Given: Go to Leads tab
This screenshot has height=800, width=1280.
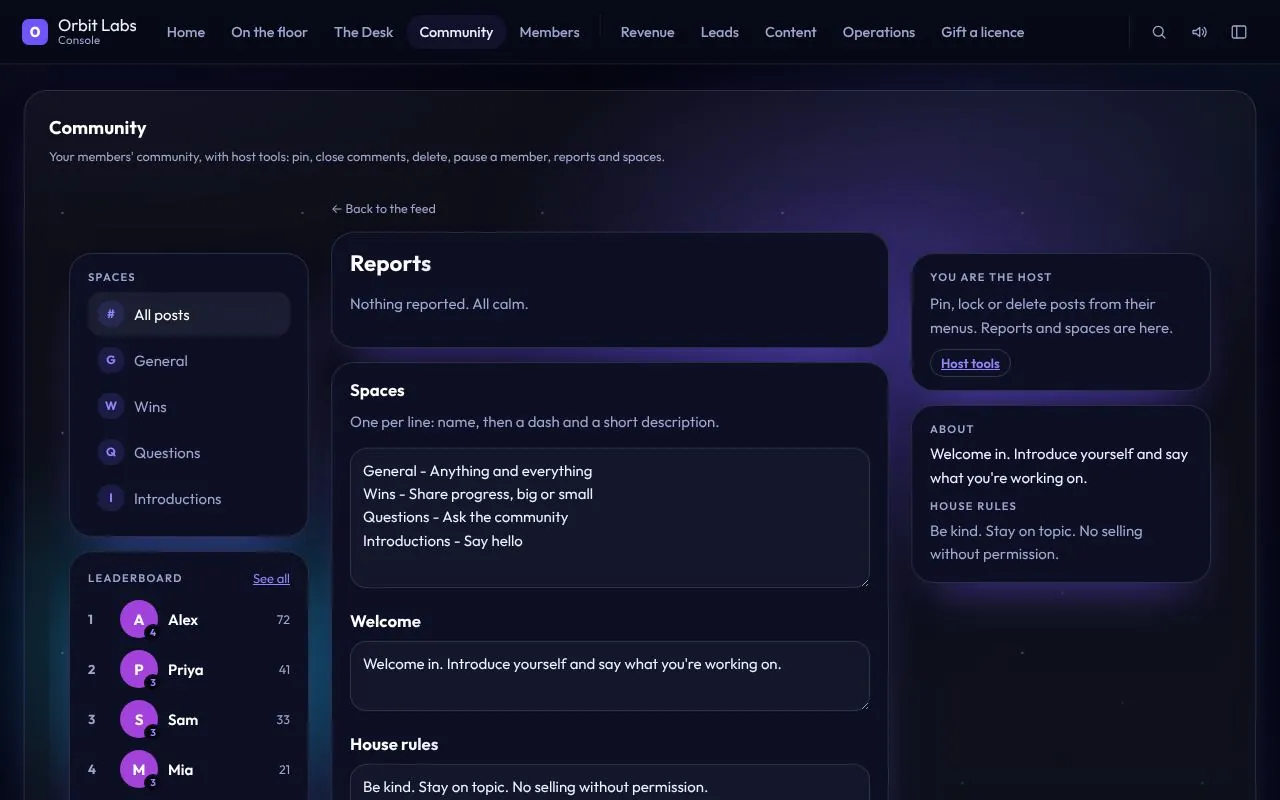Looking at the screenshot, I should tap(720, 32).
